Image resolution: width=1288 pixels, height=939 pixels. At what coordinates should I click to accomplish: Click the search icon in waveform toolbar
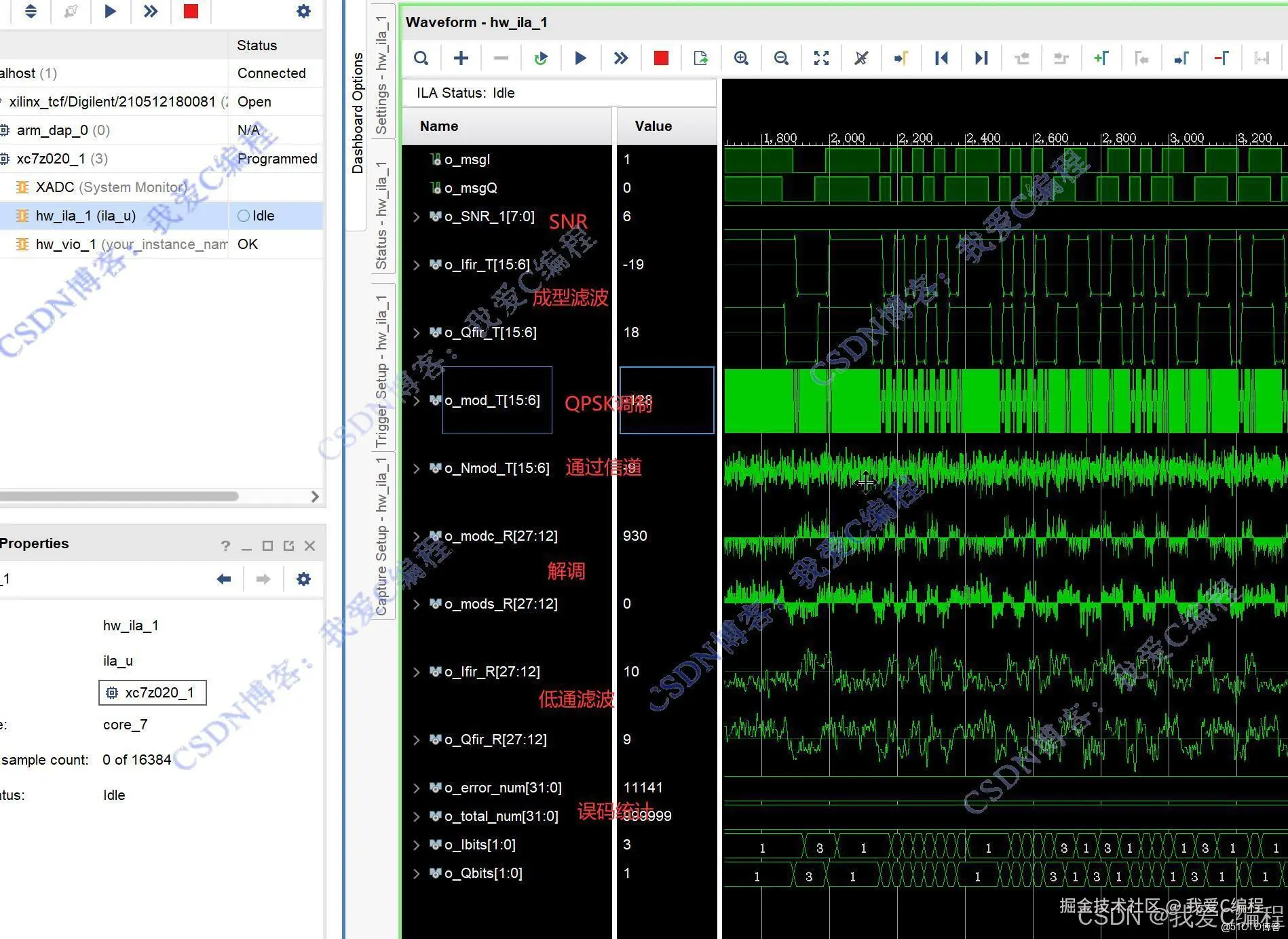tap(421, 58)
